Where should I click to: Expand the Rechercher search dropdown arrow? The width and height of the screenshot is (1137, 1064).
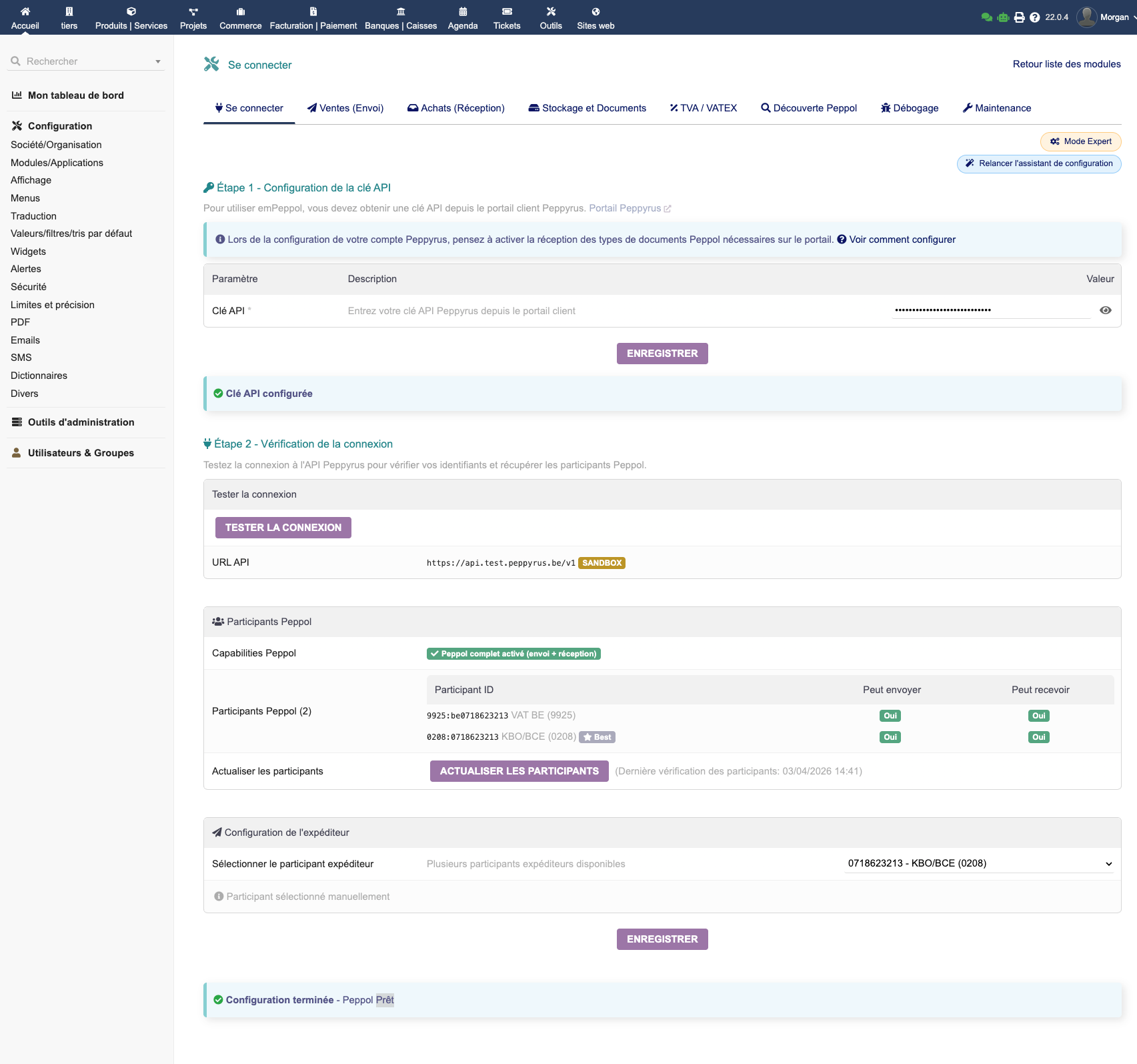click(158, 61)
